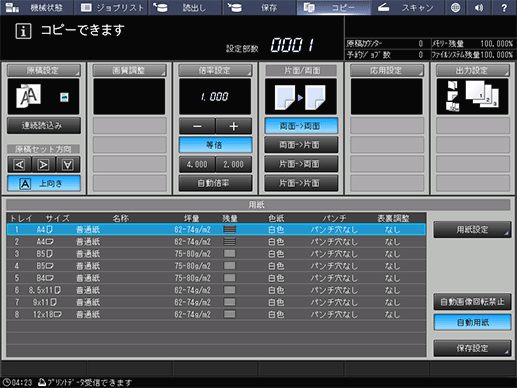This screenshot has width=517, height=388.
Task: Click the 設定部数 copy count 0001
Action: tap(292, 45)
